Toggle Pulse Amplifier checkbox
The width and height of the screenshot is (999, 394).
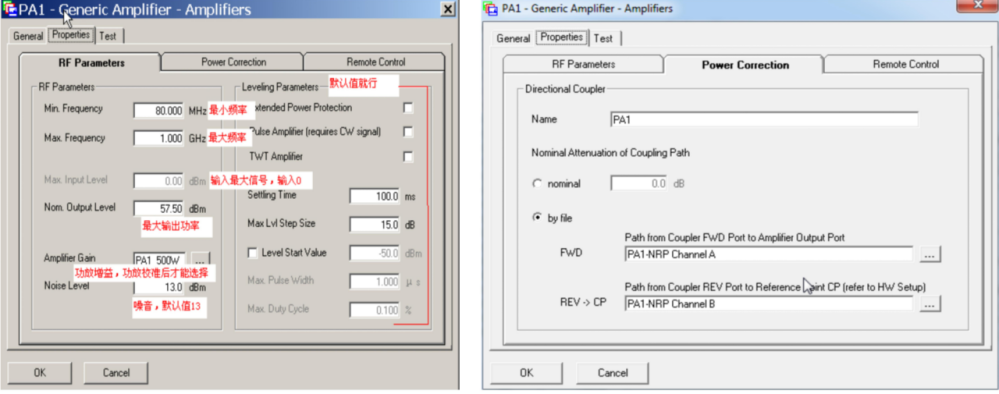(408, 132)
